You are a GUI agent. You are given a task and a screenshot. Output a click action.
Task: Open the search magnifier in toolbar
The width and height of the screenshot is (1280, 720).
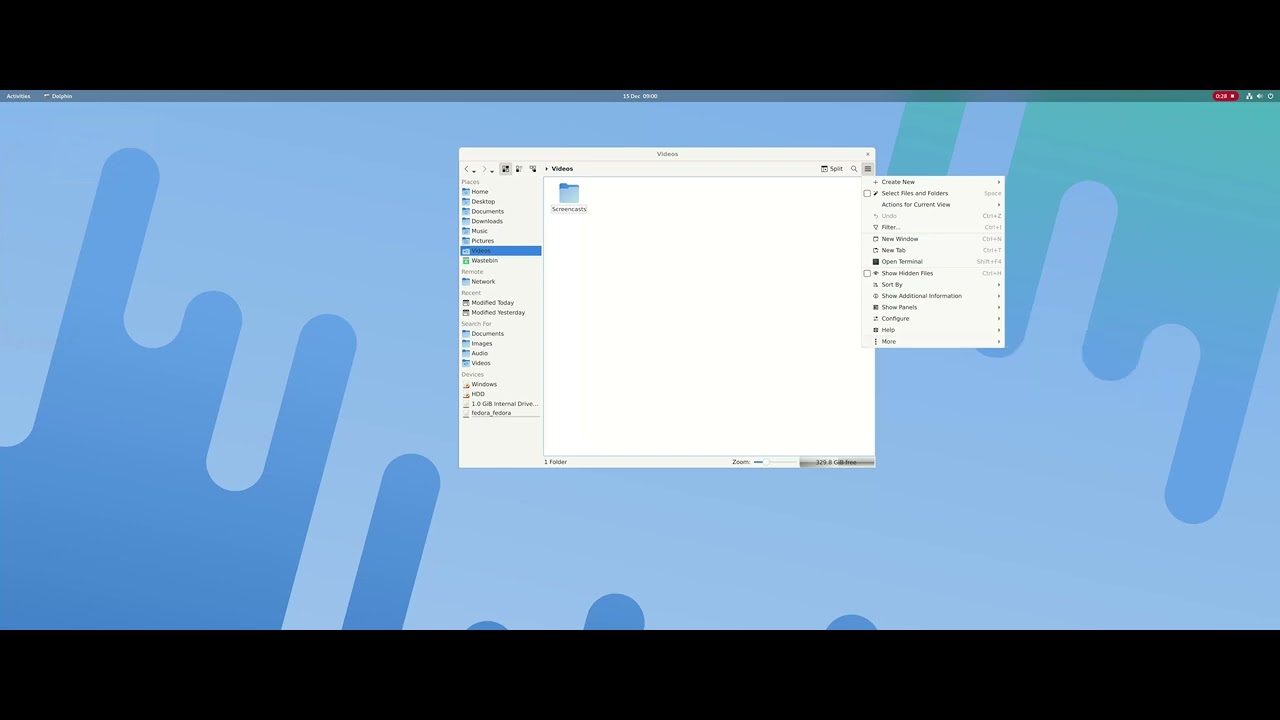854,169
